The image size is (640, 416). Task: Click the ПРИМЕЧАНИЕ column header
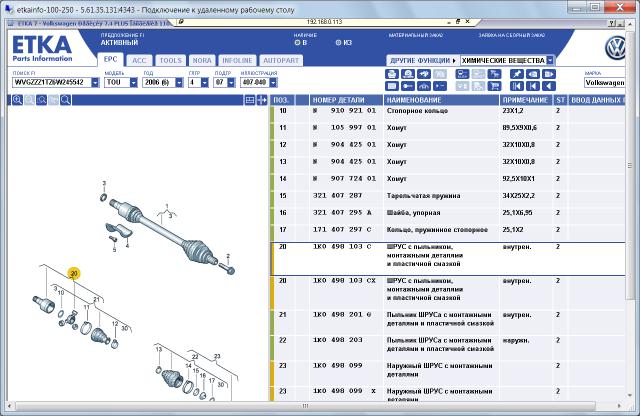pos(526,100)
